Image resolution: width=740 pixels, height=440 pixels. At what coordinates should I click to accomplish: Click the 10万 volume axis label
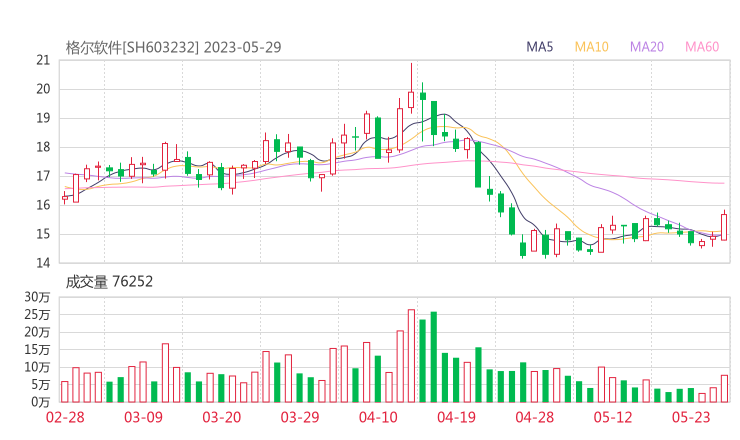click(x=37, y=367)
